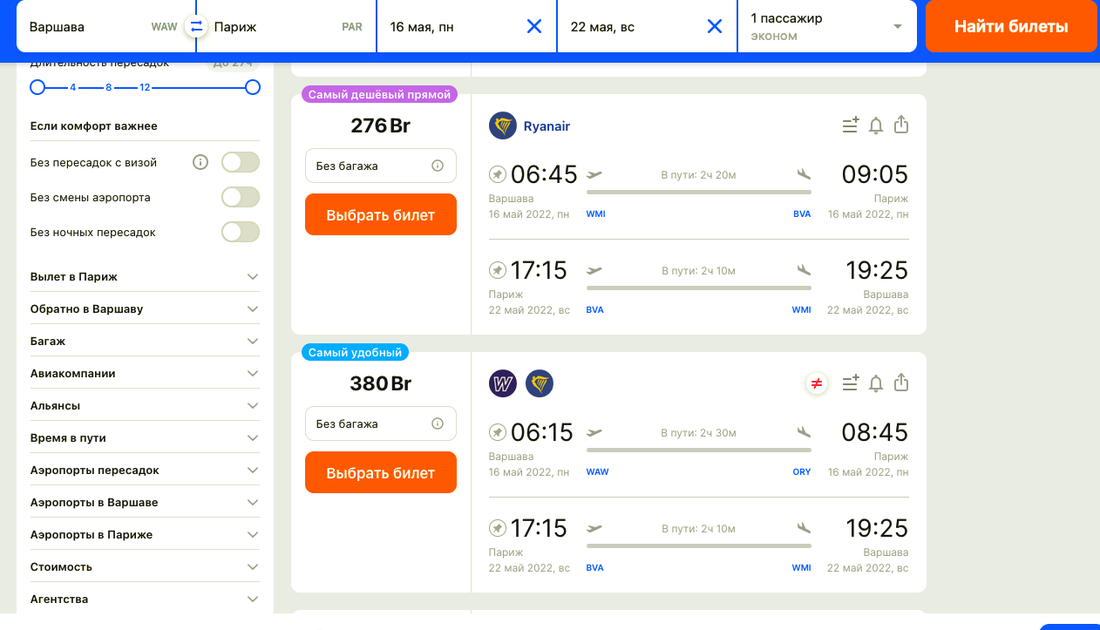The width and height of the screenshot is (1100, 630).
Task: Adjust the transfer duration right slider handle
Action: (x=253, y=87)
